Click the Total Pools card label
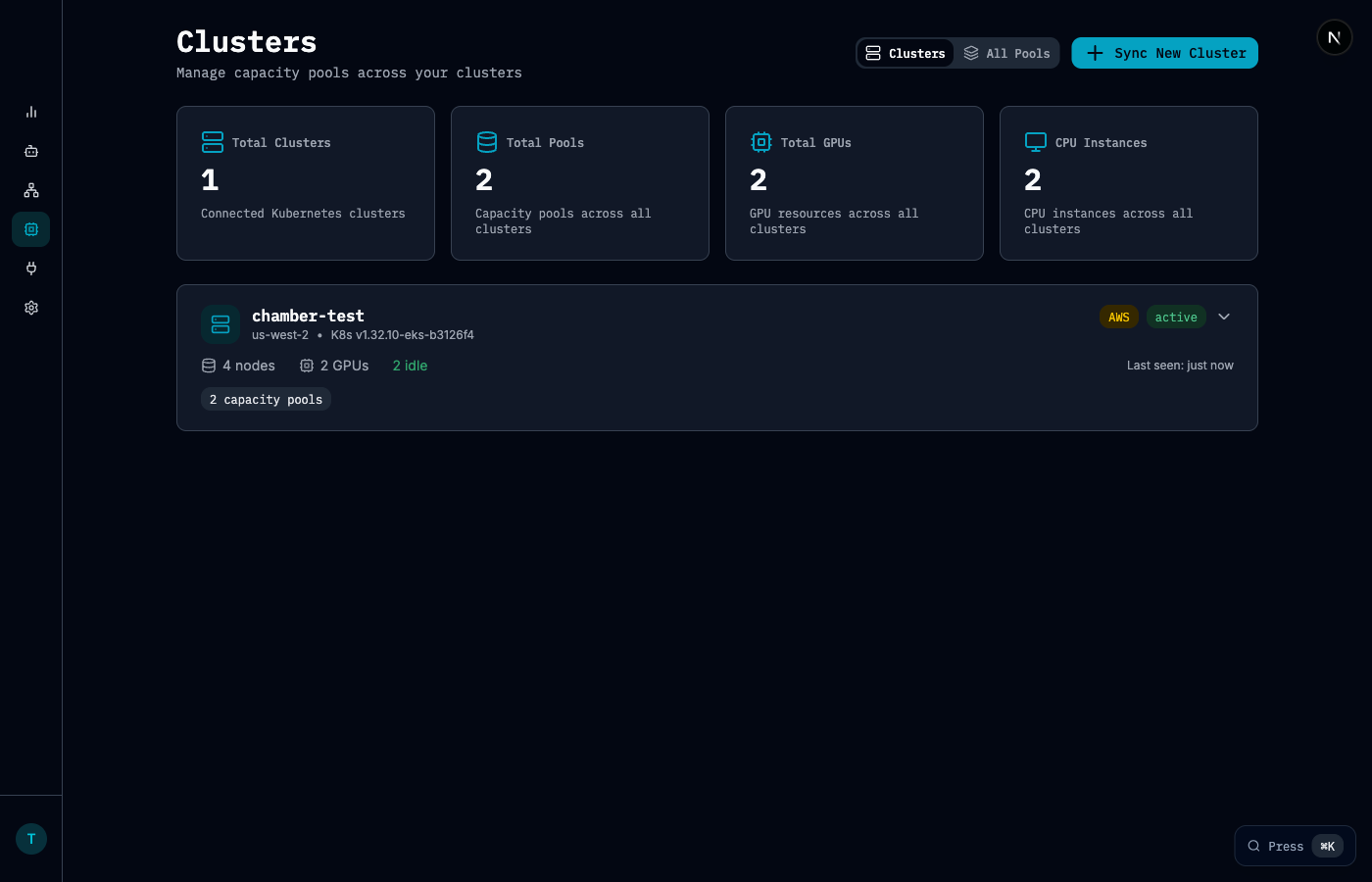1372x882 pixels. click(x=545, y=143)
